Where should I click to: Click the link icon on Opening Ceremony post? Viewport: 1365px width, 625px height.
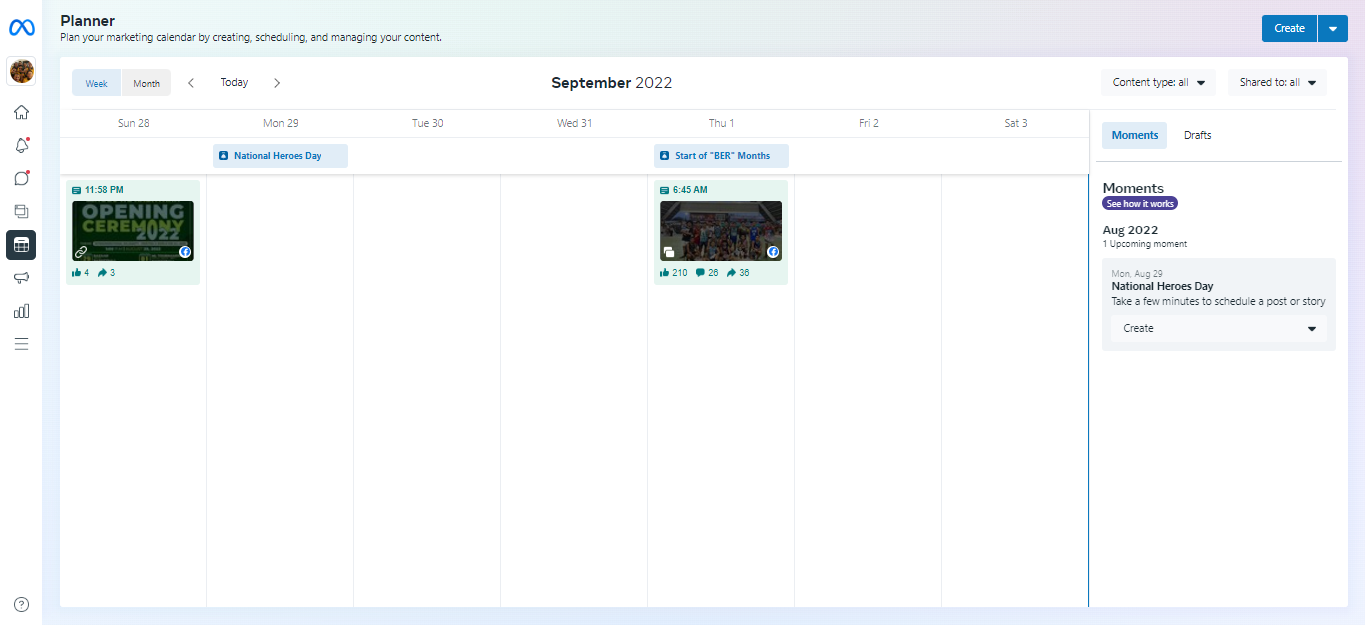tap(81, 252)
